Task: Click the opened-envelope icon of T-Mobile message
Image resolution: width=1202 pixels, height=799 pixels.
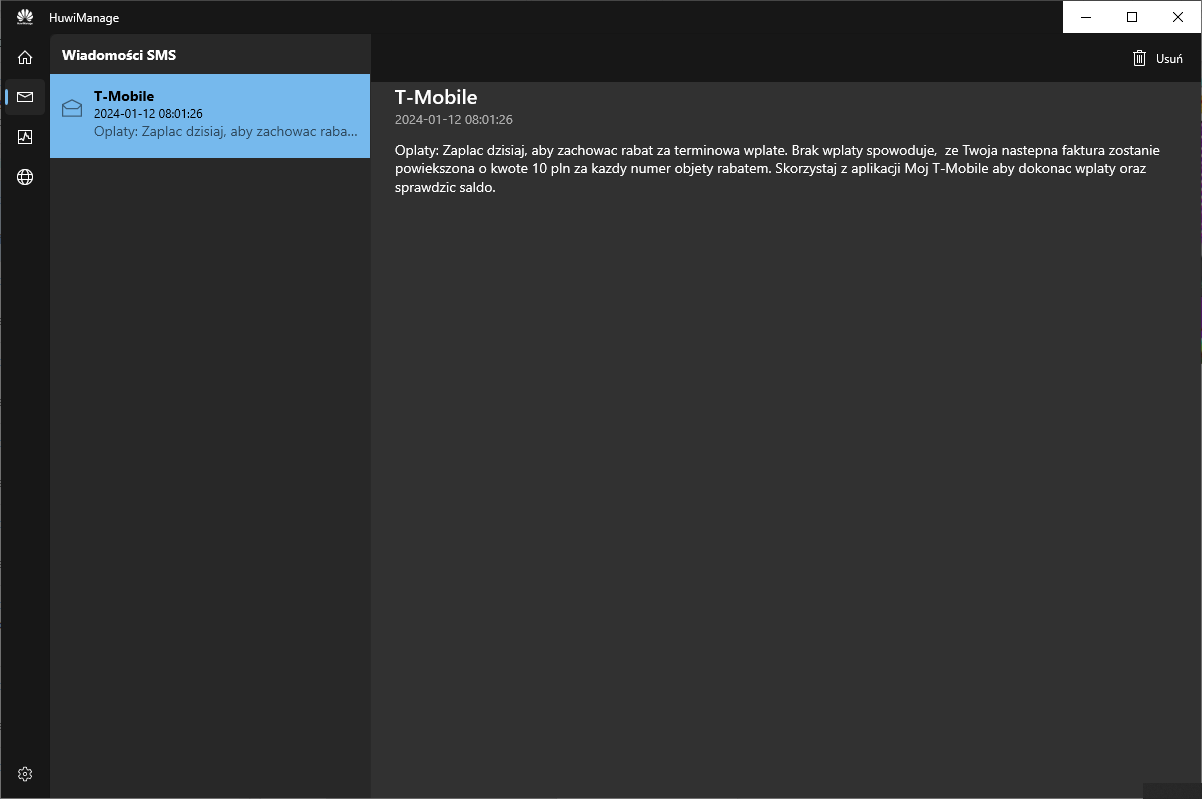Action: click(x=72, y=108)
